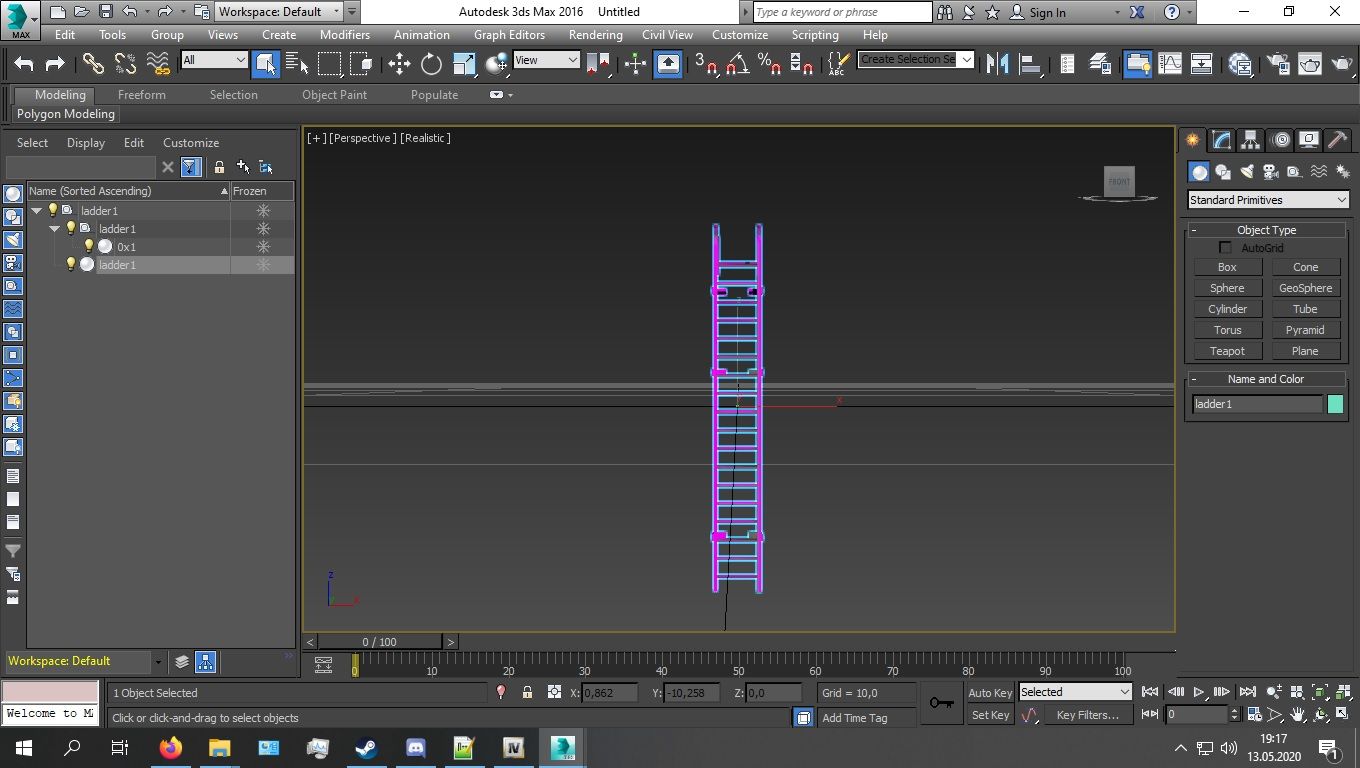Screen dimensions: 1360x768
Task: Toggle the Selection Lock padlock in status bar
Action: pos(527,692)
